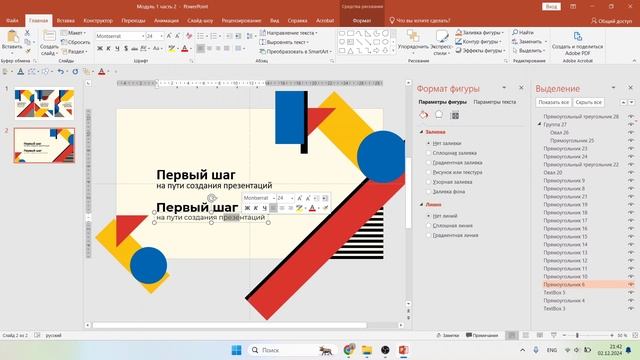Image resolution: width=640 pixels, height=360 pixels.
Task: Toggle visibility eye for TextBox 5
Action: [631, 292]
